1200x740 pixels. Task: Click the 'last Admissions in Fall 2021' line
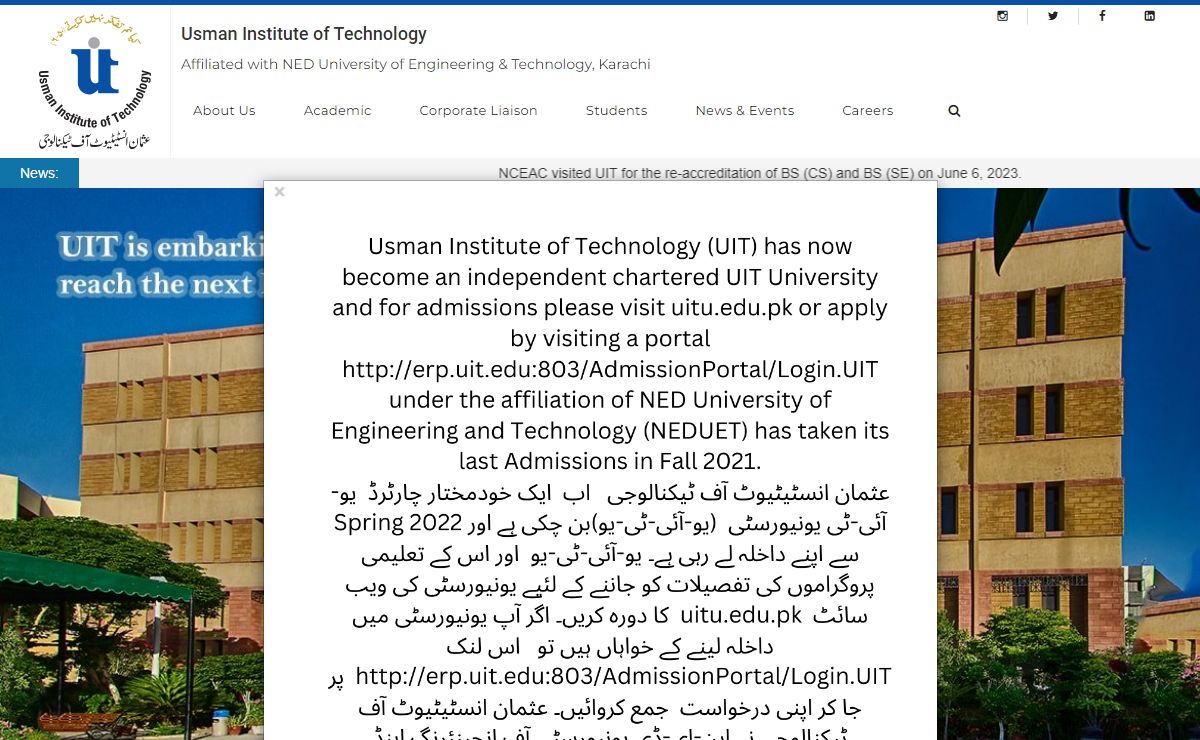coord(610,462)
